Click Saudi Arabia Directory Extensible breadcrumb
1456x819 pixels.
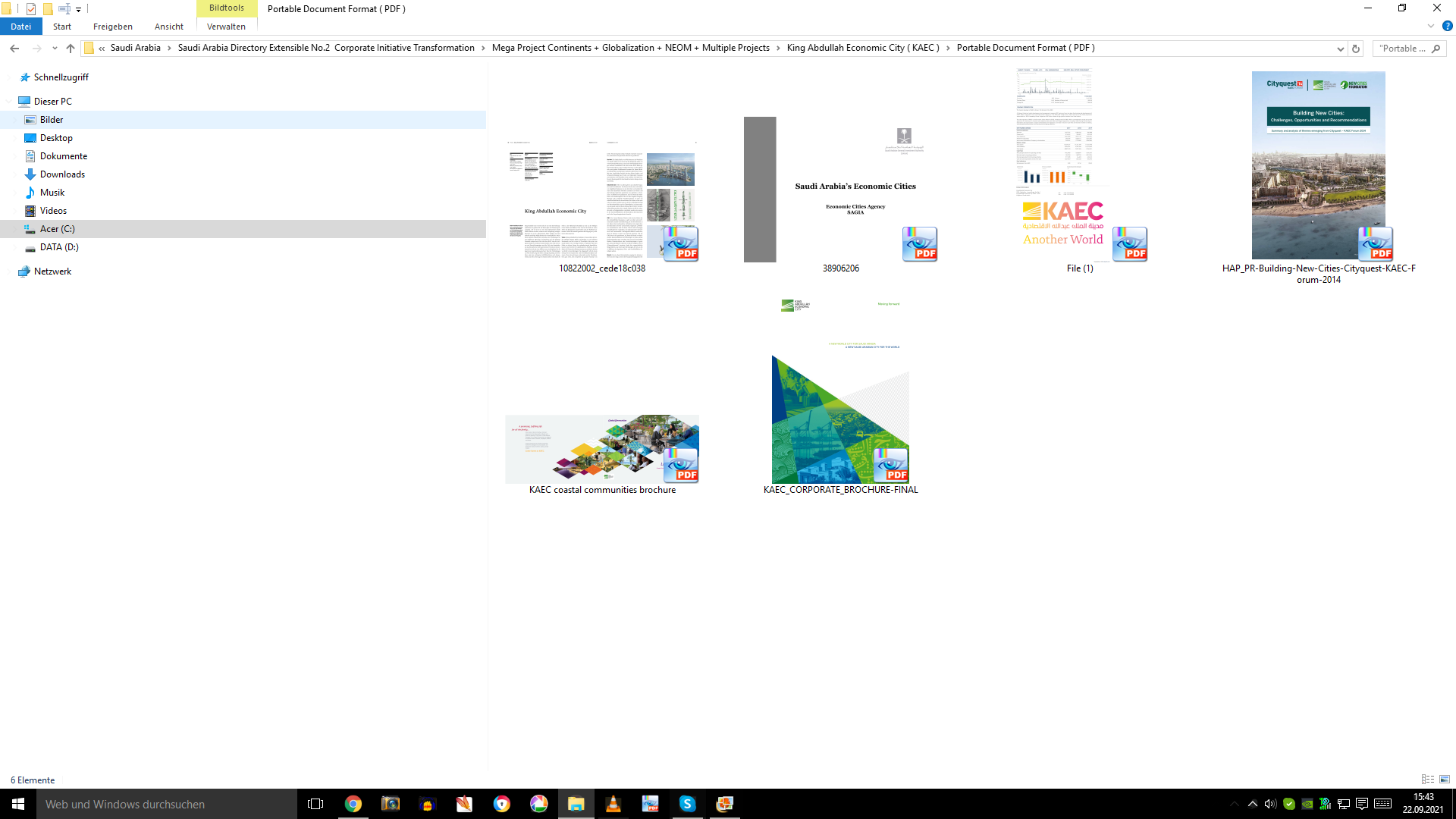(x=326, y=48)
